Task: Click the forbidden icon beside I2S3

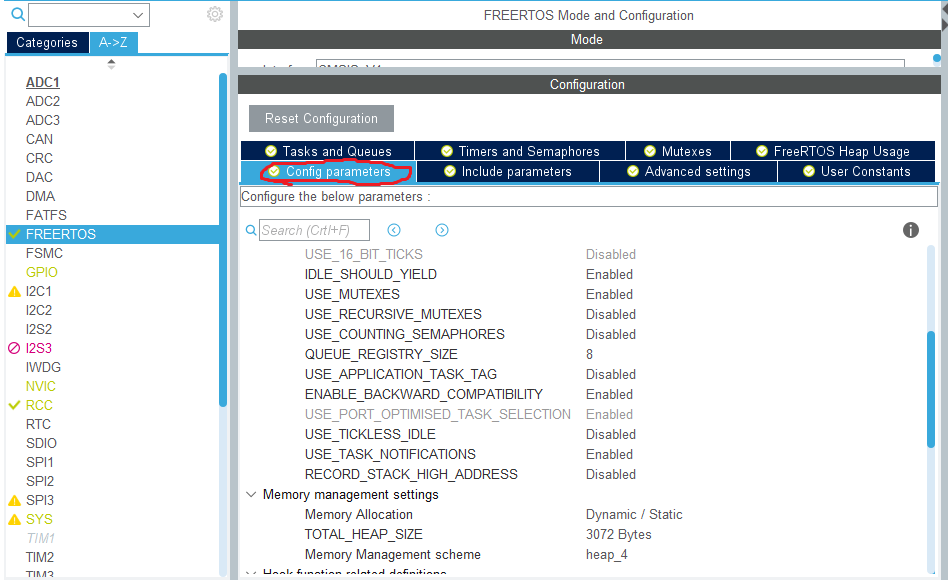Action: 14,348
